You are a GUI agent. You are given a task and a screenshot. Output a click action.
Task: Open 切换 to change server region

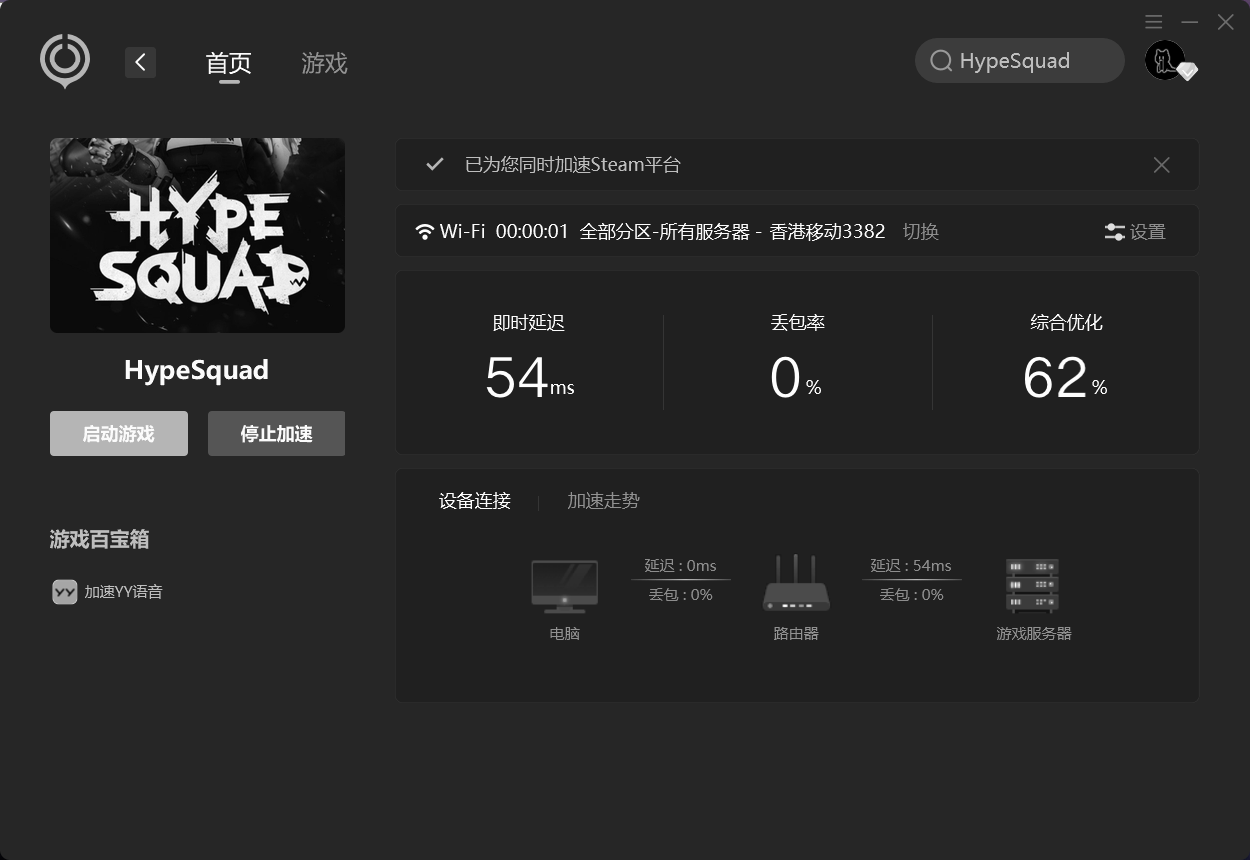click(x=920, y=231)
